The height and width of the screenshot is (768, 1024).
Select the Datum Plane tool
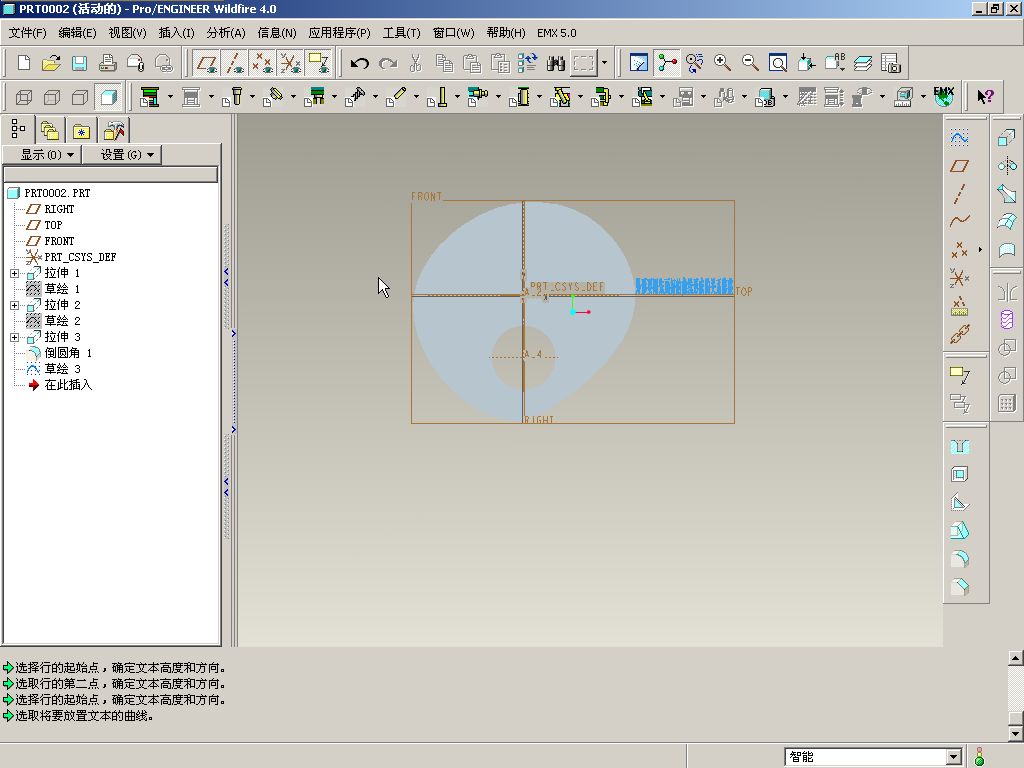pyautogui.click(x=959, y=166)
